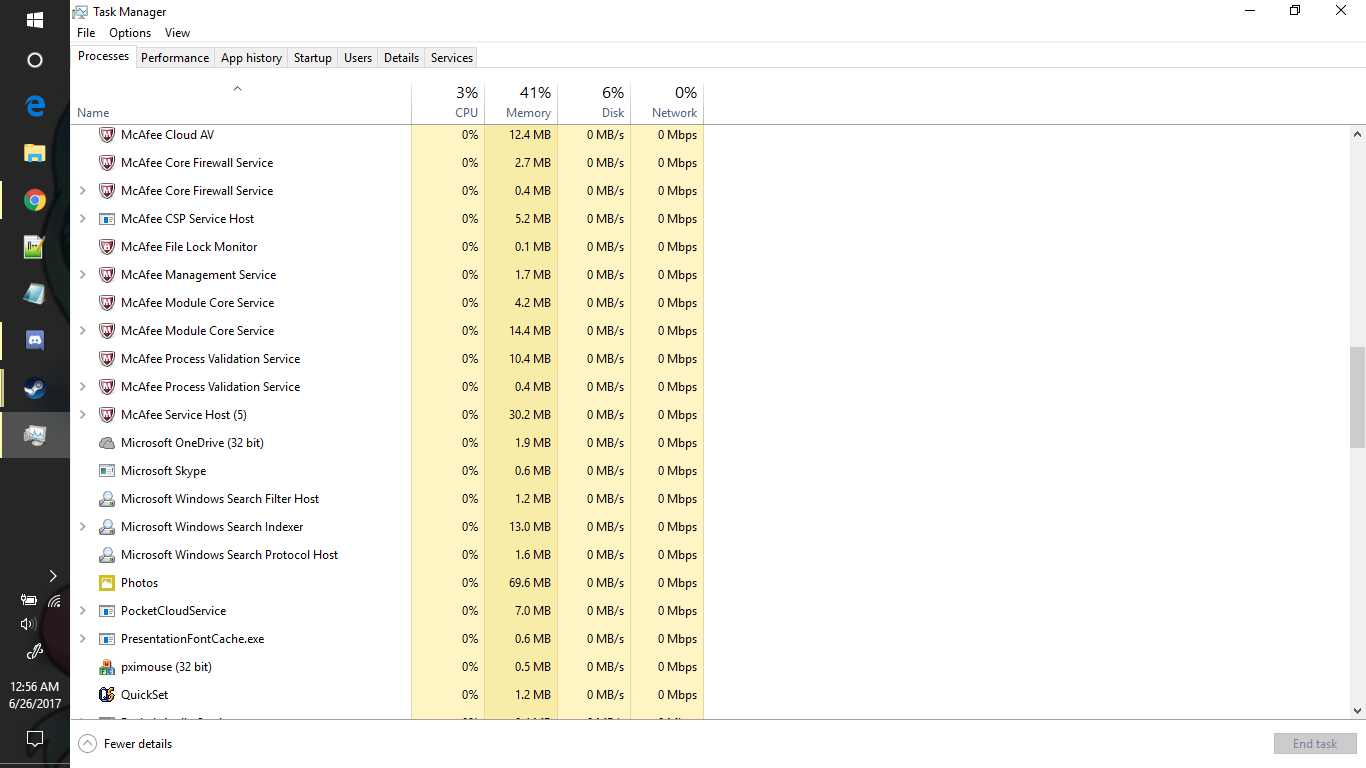Screen dimensions: 1366x768
Task: Click the End task button
Action: [x=1315, y=744]
